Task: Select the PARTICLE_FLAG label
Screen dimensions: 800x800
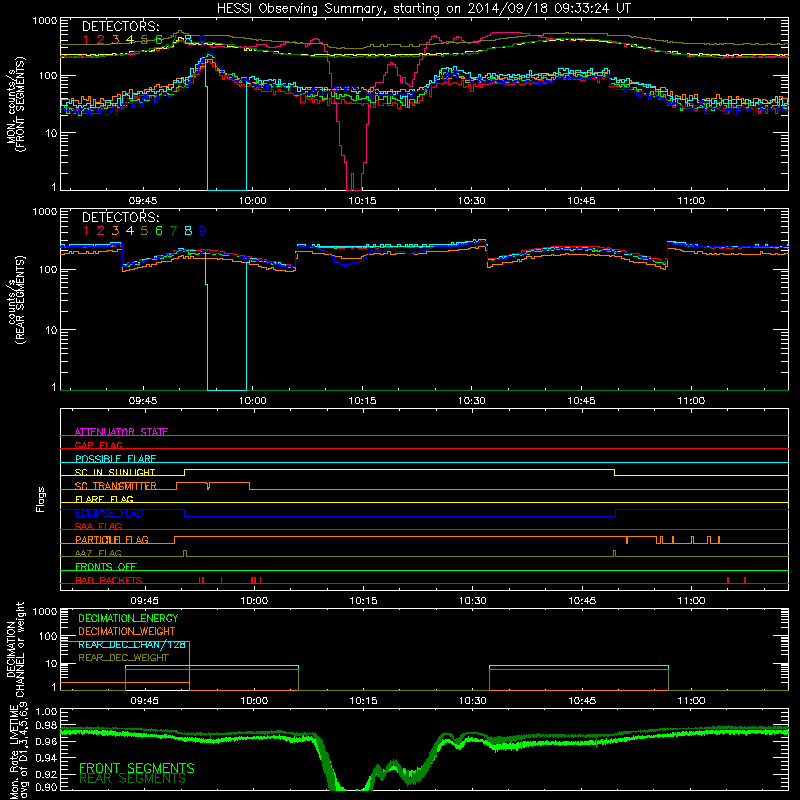Action: tap(112, 539)
